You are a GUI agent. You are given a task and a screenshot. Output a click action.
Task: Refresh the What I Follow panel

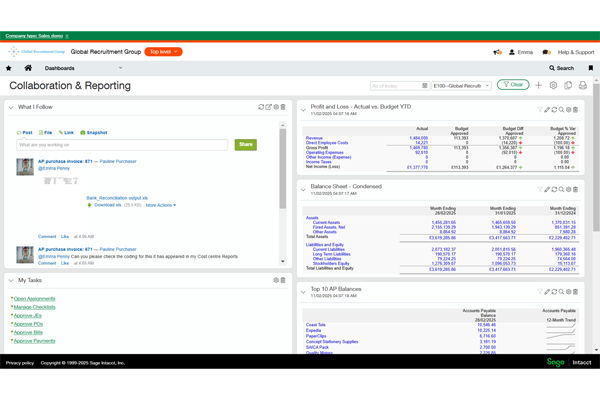(261, 107)
